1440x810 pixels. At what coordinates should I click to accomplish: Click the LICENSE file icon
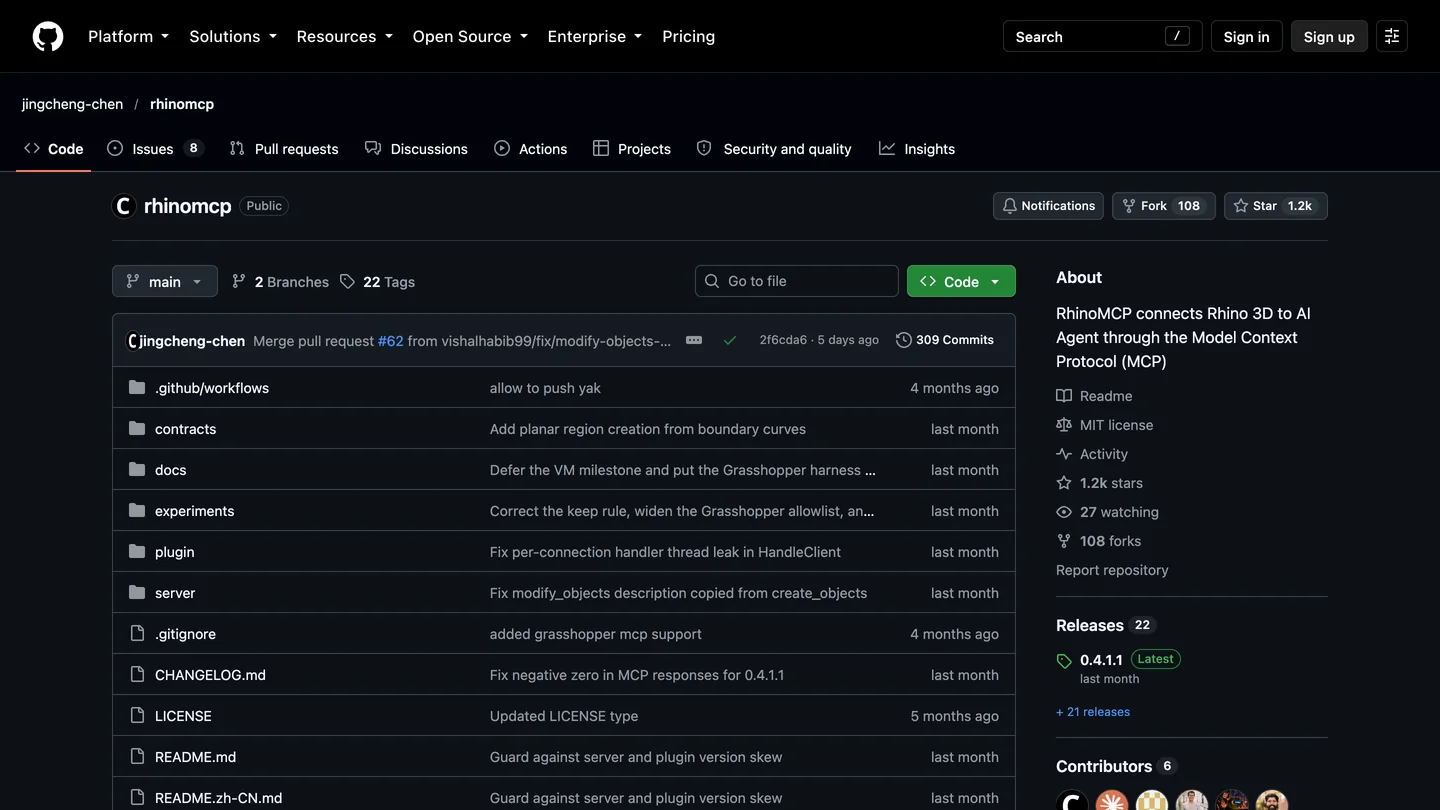tap(137, 716)
